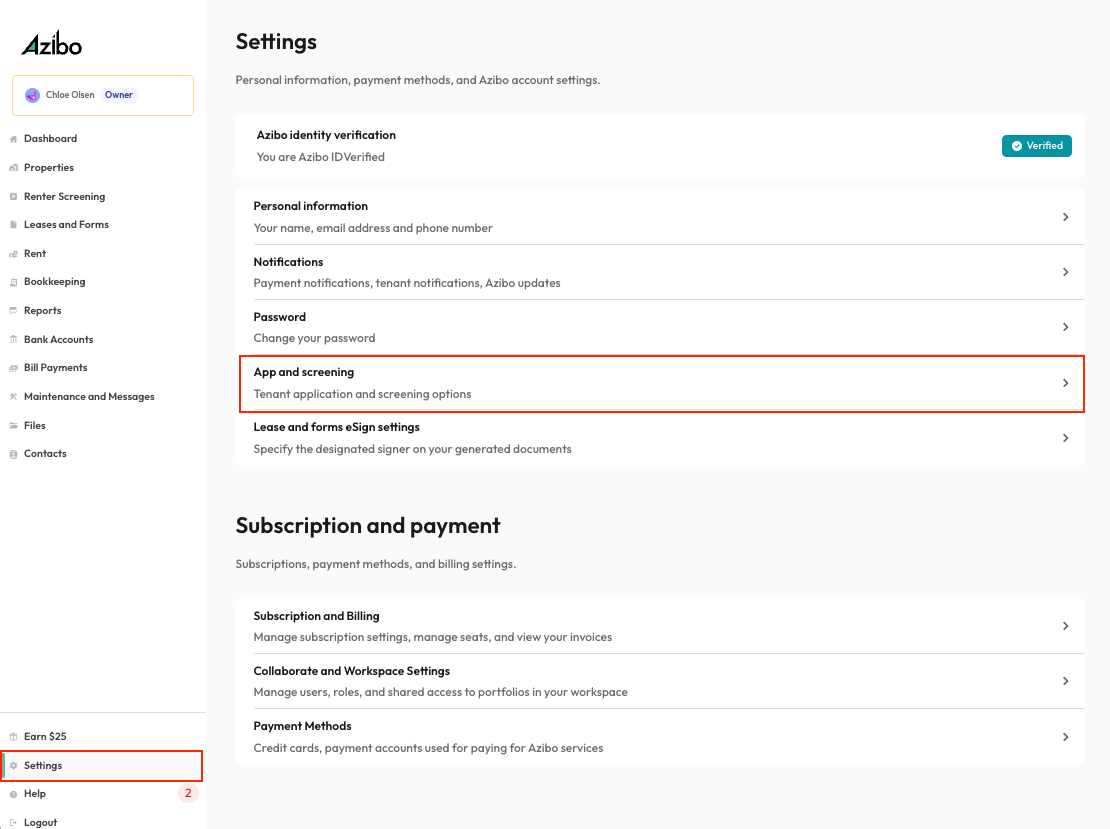Click the Bank Accounts icon
Viewport: 1110px width, 829px height.
point(13,340)
